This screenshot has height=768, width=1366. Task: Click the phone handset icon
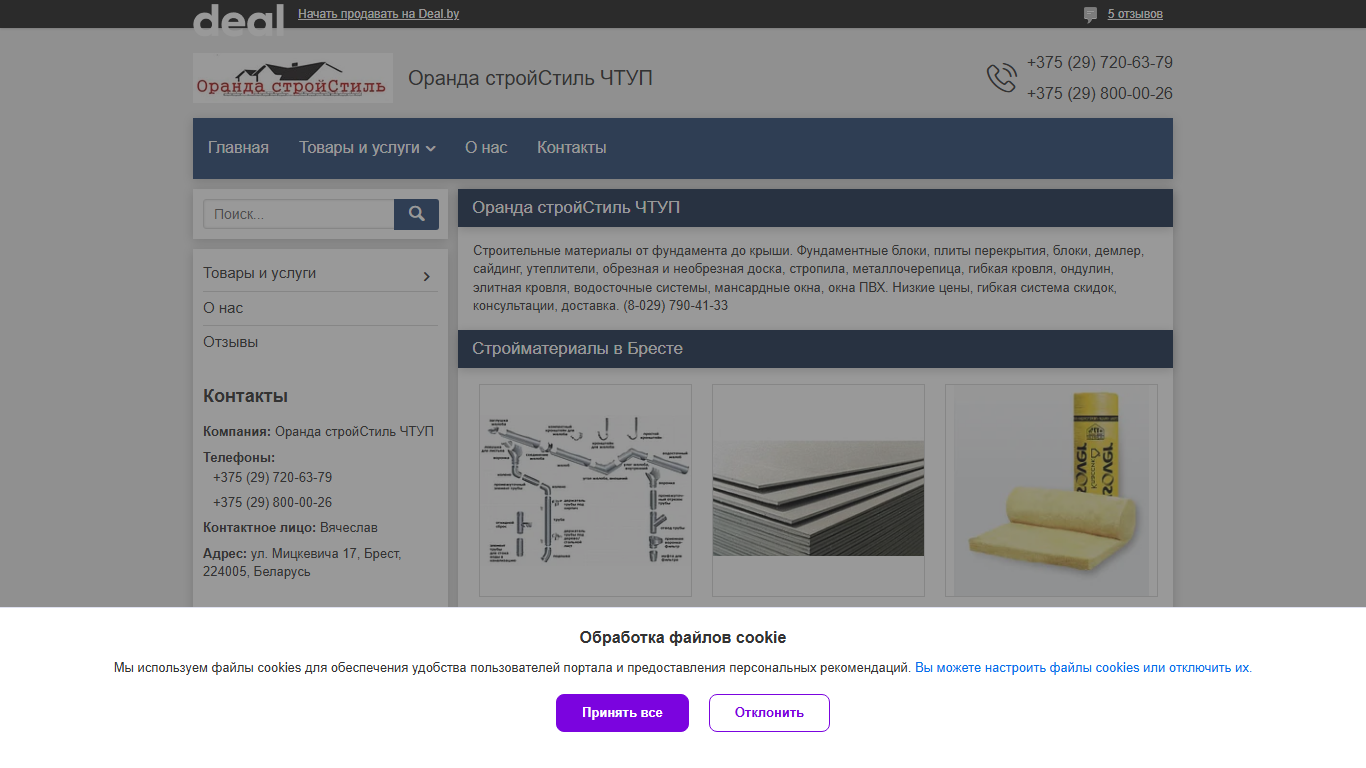(x=1001, y=78)
